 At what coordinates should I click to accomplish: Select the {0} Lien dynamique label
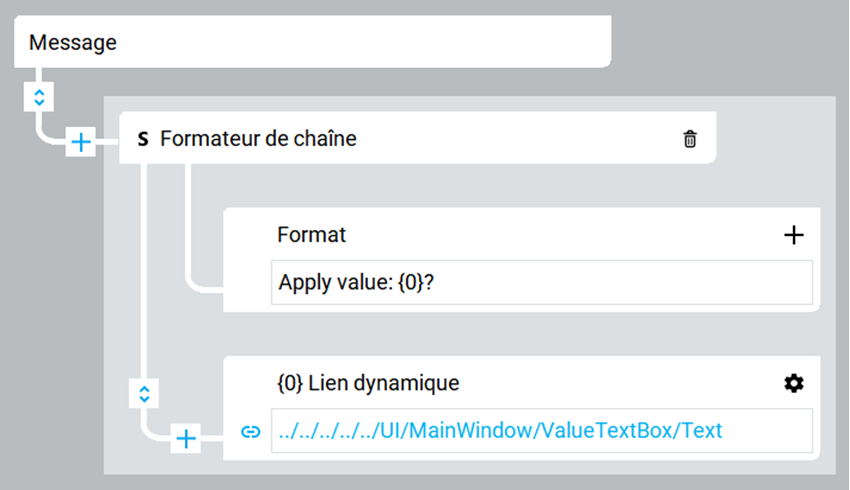click(367, 383)
